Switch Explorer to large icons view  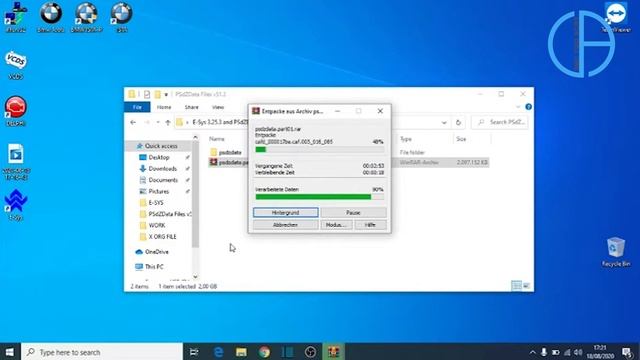tap(526, 286)
